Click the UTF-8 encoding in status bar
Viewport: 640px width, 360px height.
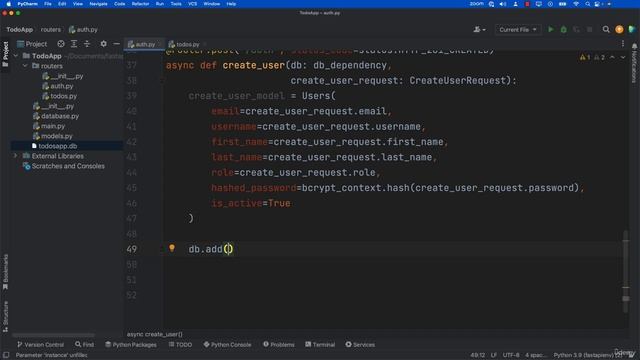pyautogui.click(x=511, y=355)
